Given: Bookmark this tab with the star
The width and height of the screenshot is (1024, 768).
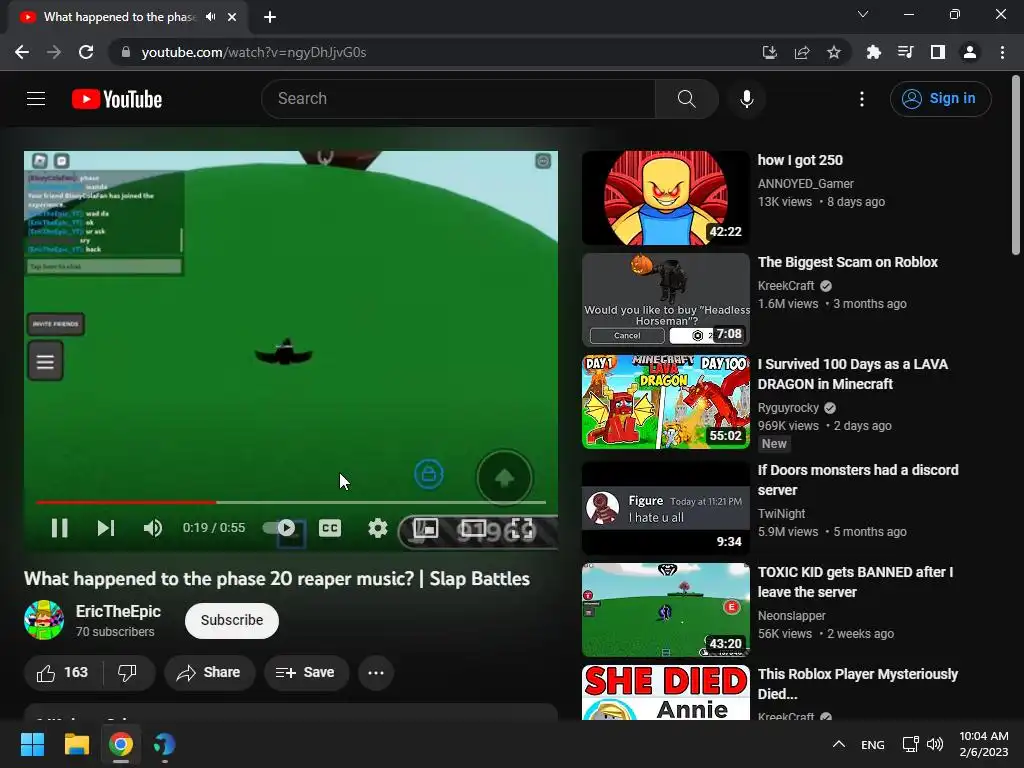Looking at the screenshot, I should coord(834,52).
